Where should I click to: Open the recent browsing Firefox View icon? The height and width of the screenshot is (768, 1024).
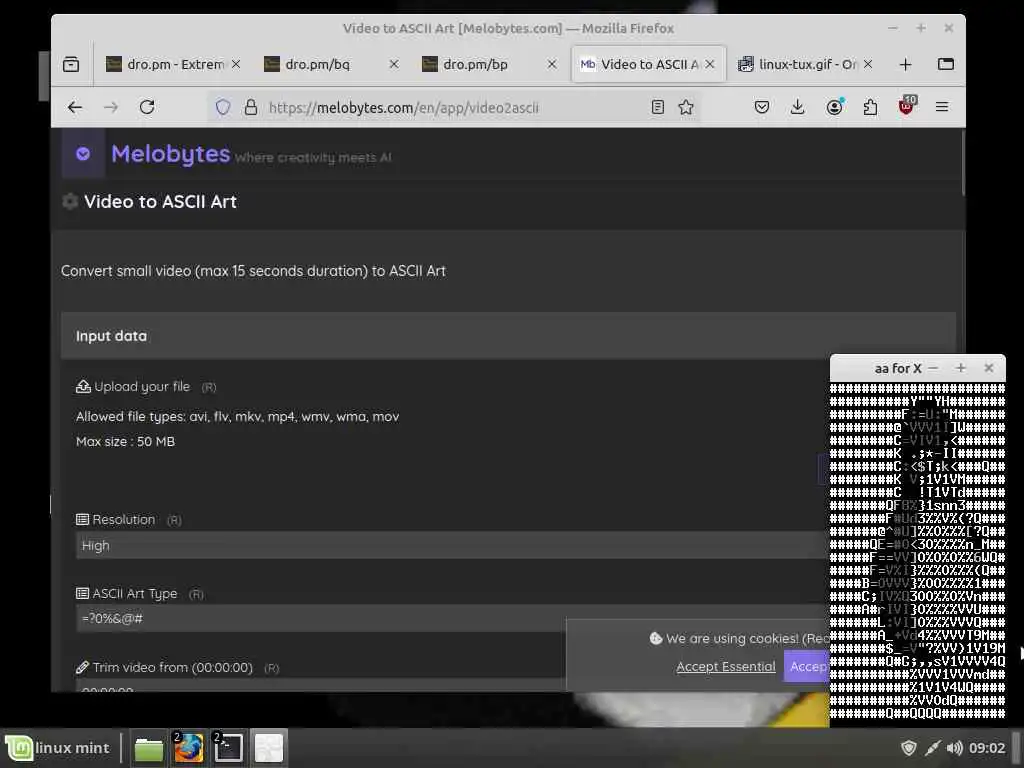pyautogui.click(x=71, y=64)
